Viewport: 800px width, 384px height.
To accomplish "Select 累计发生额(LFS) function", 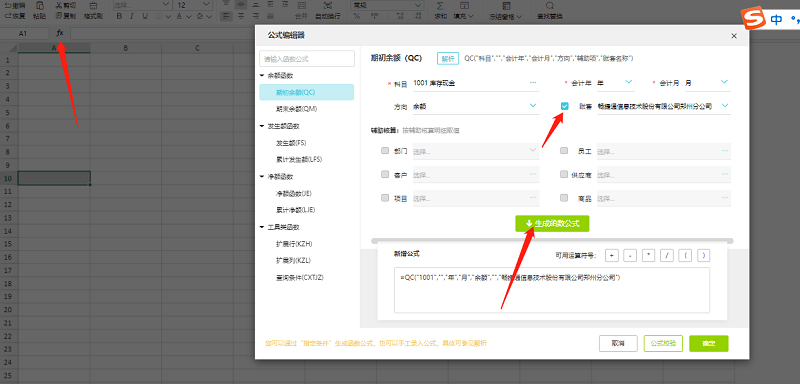I will pos(299,159).
